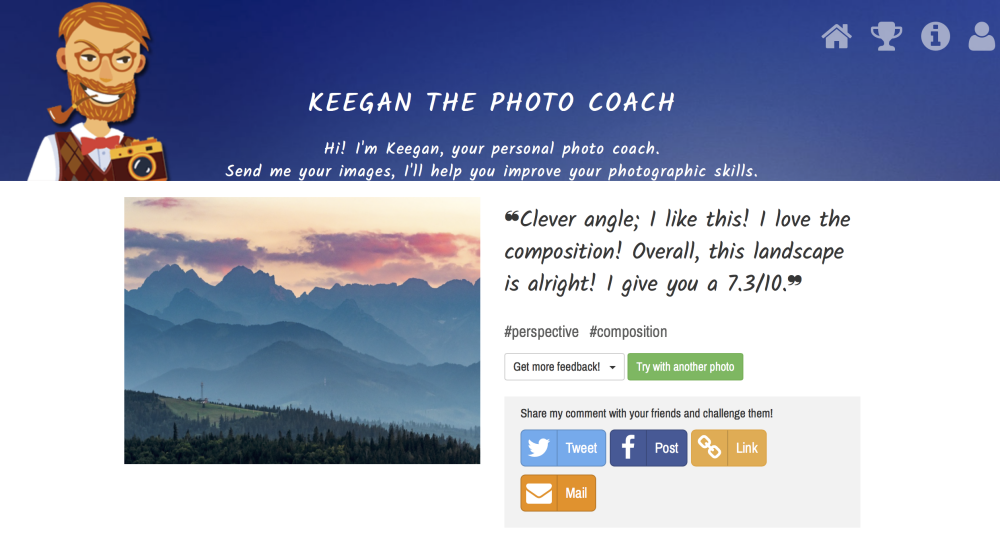Image resolution: width=1000 pixels, height=559 pixels.
Task: Go to the home page icon
Action: tap(836, 36)
